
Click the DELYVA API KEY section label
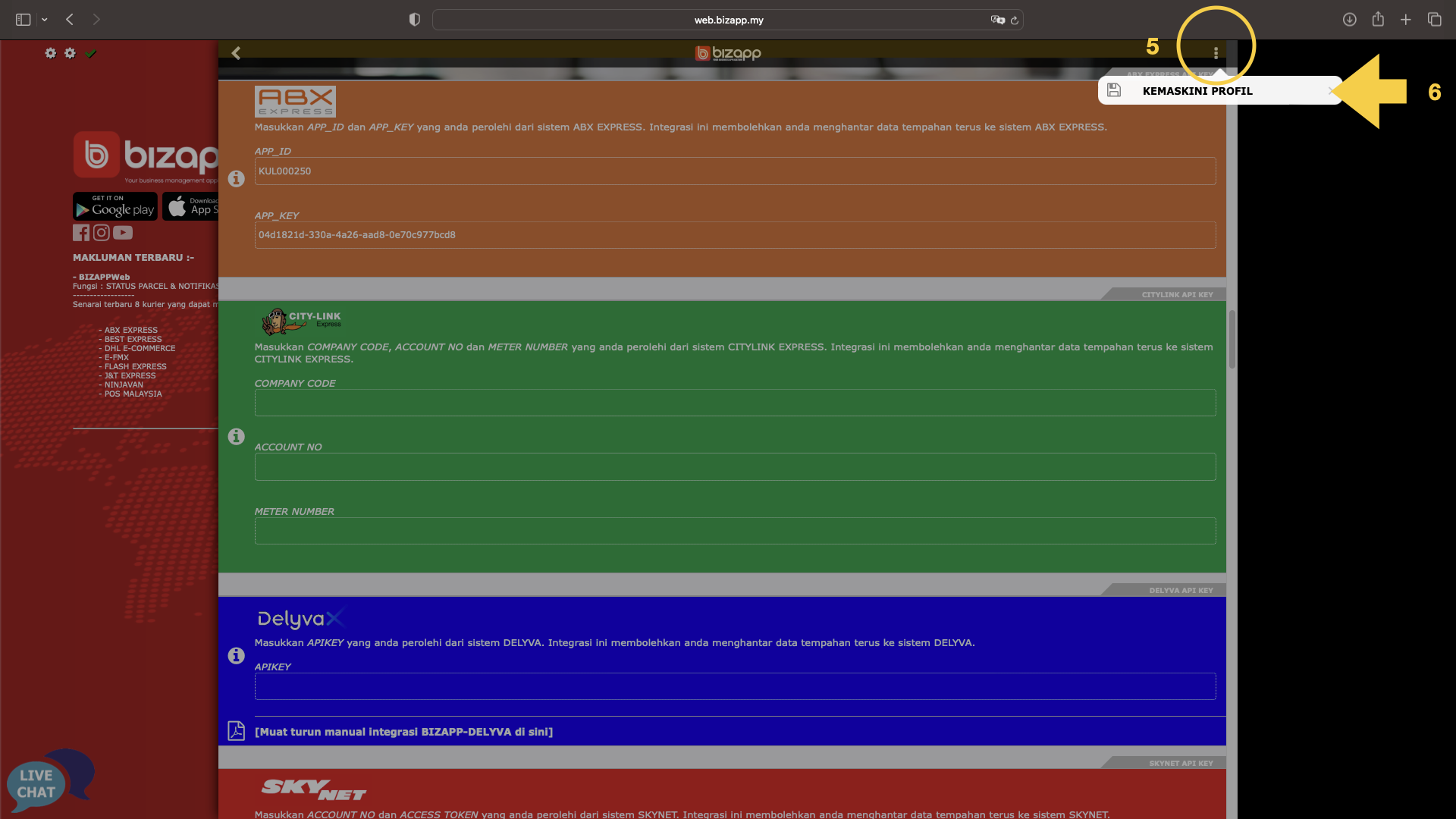click(1181, 591)
